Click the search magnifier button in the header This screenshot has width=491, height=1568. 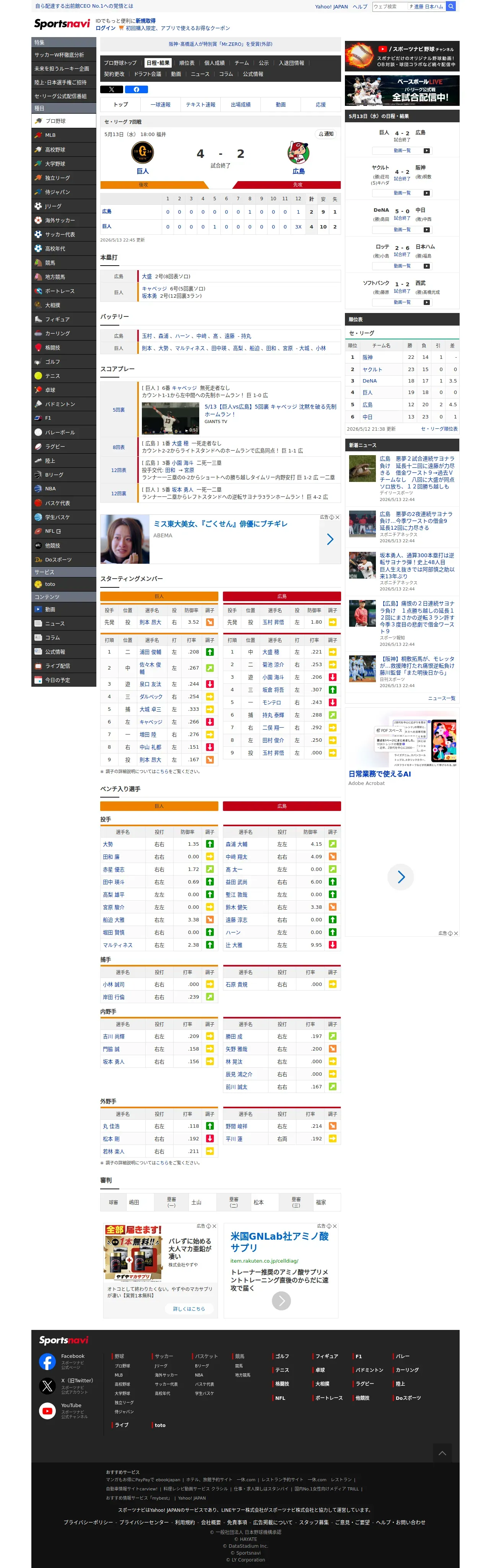pyautogui.click(x=451, y=6)
